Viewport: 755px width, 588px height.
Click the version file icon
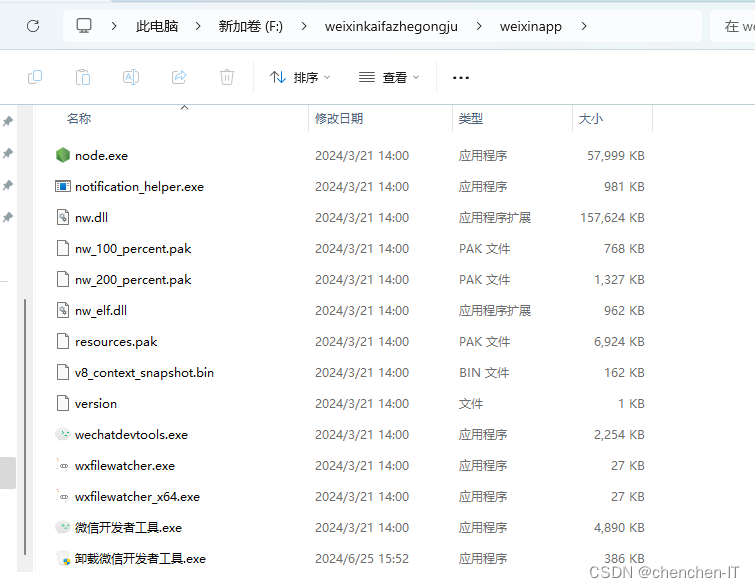click(63, 403)
